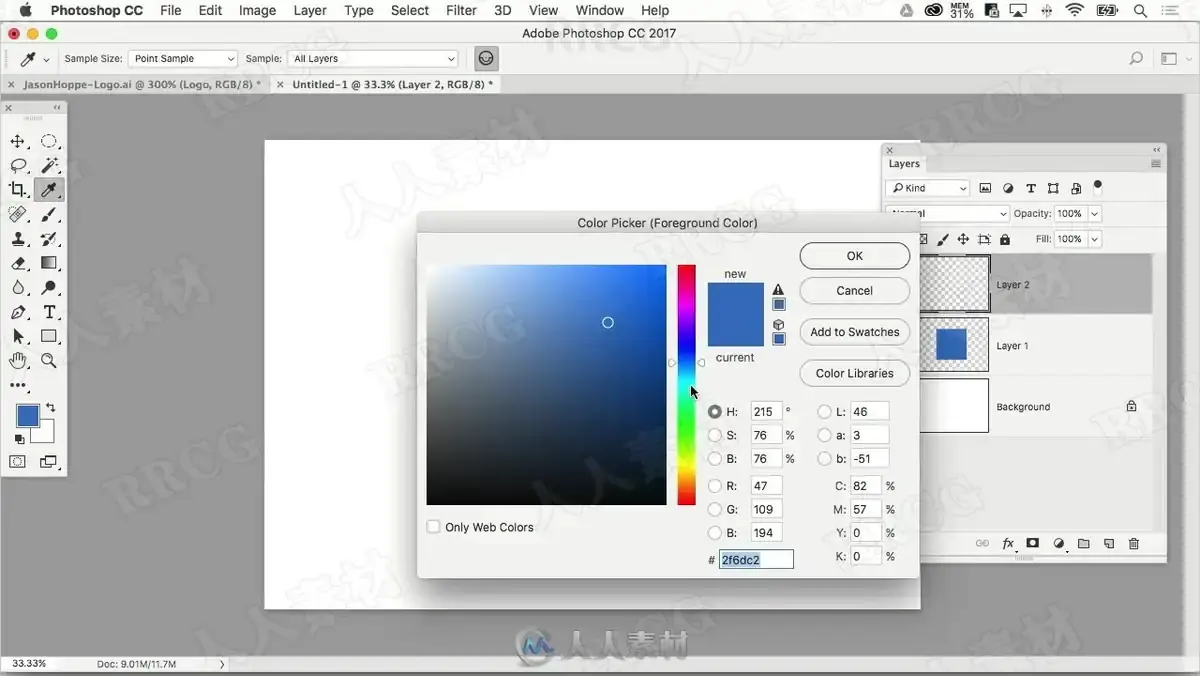Select the Healing Brush tool
The image size is (1200, 676).
pos(18,214)
